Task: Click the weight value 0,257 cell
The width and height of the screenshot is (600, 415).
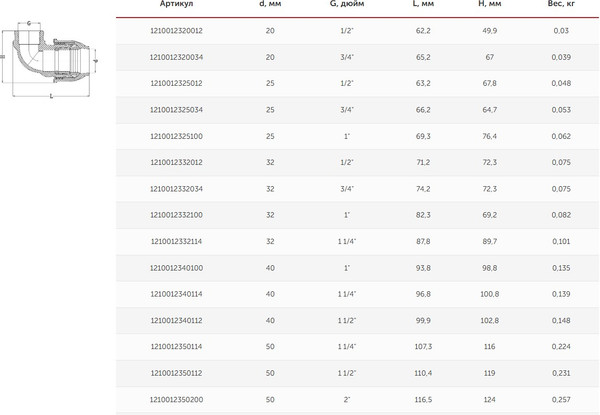Action: tap(560, 397)
